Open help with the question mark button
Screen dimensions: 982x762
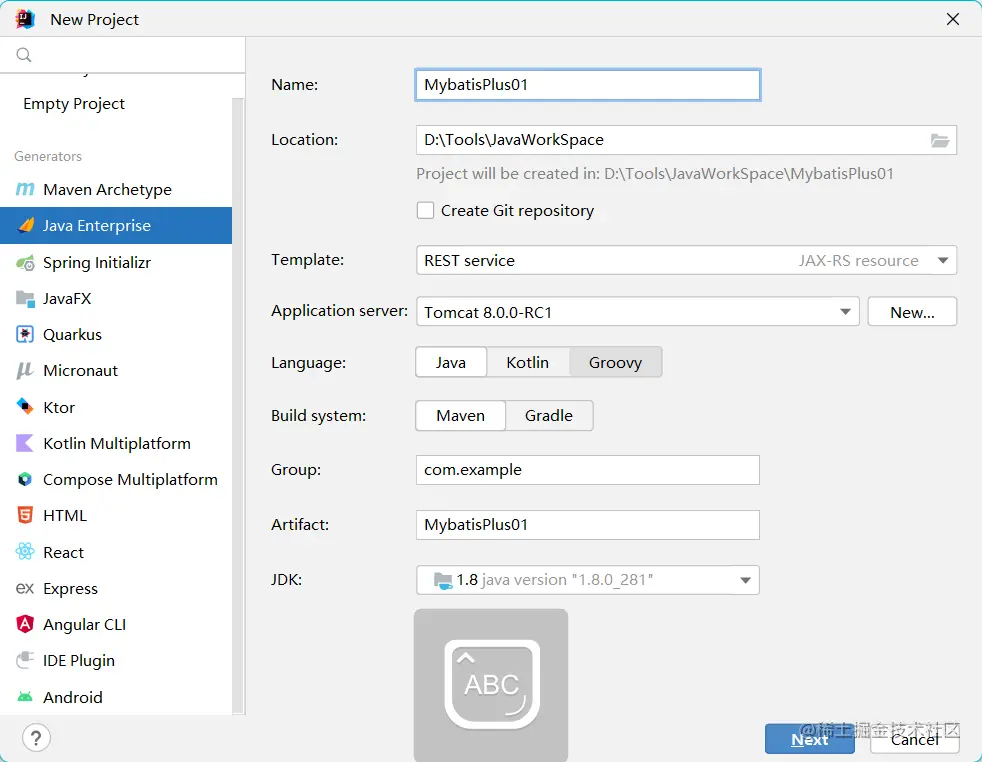36,738
